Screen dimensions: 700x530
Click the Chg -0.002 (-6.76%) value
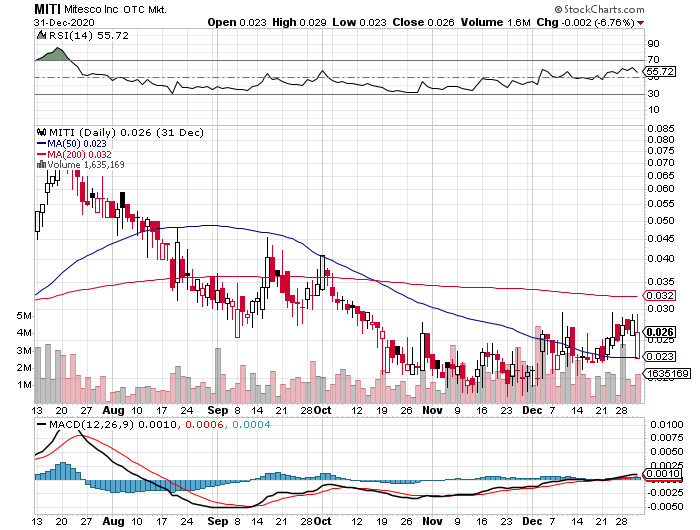(585, 22)
